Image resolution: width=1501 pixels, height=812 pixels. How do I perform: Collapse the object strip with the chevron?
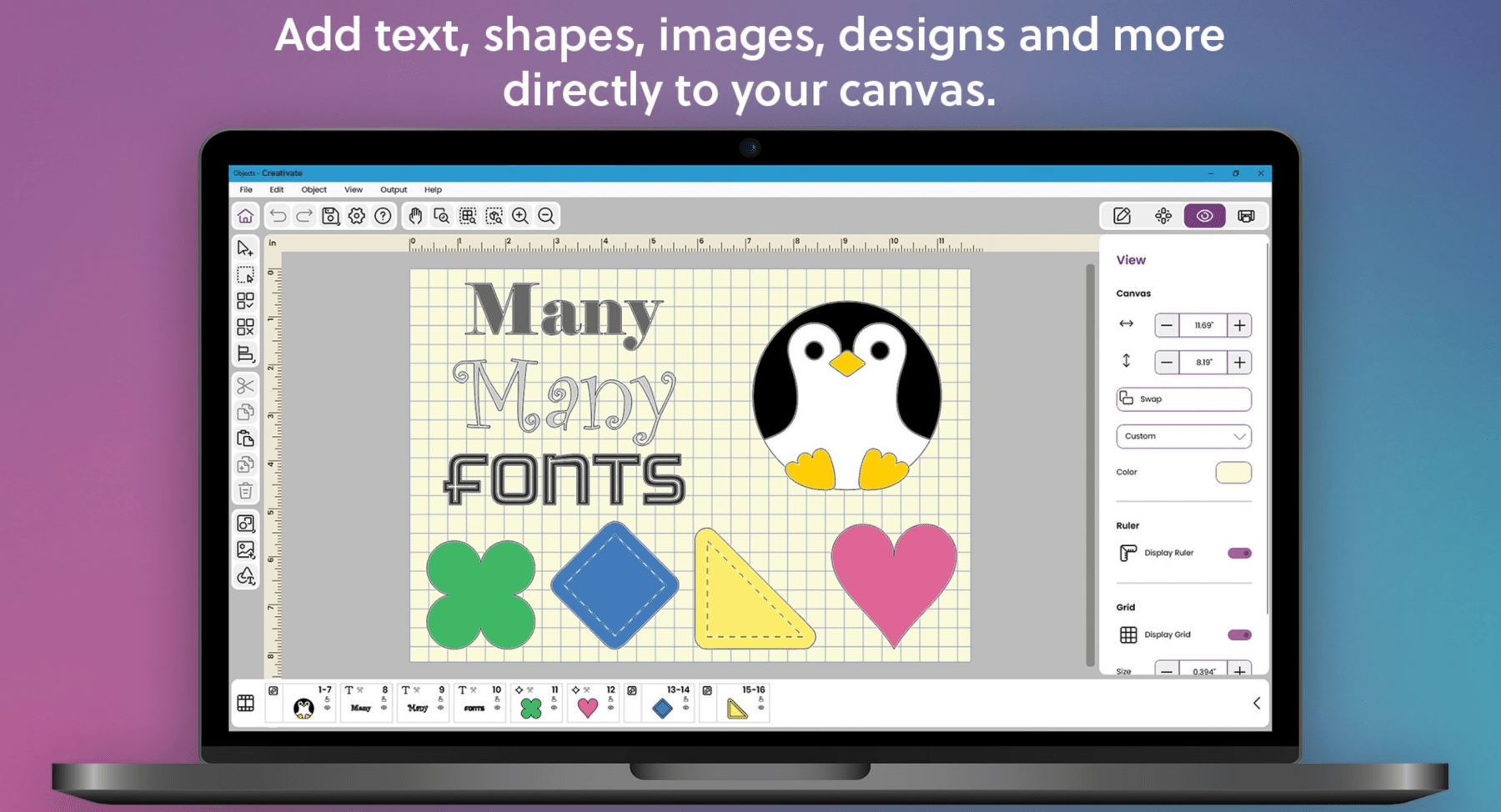1258,703
